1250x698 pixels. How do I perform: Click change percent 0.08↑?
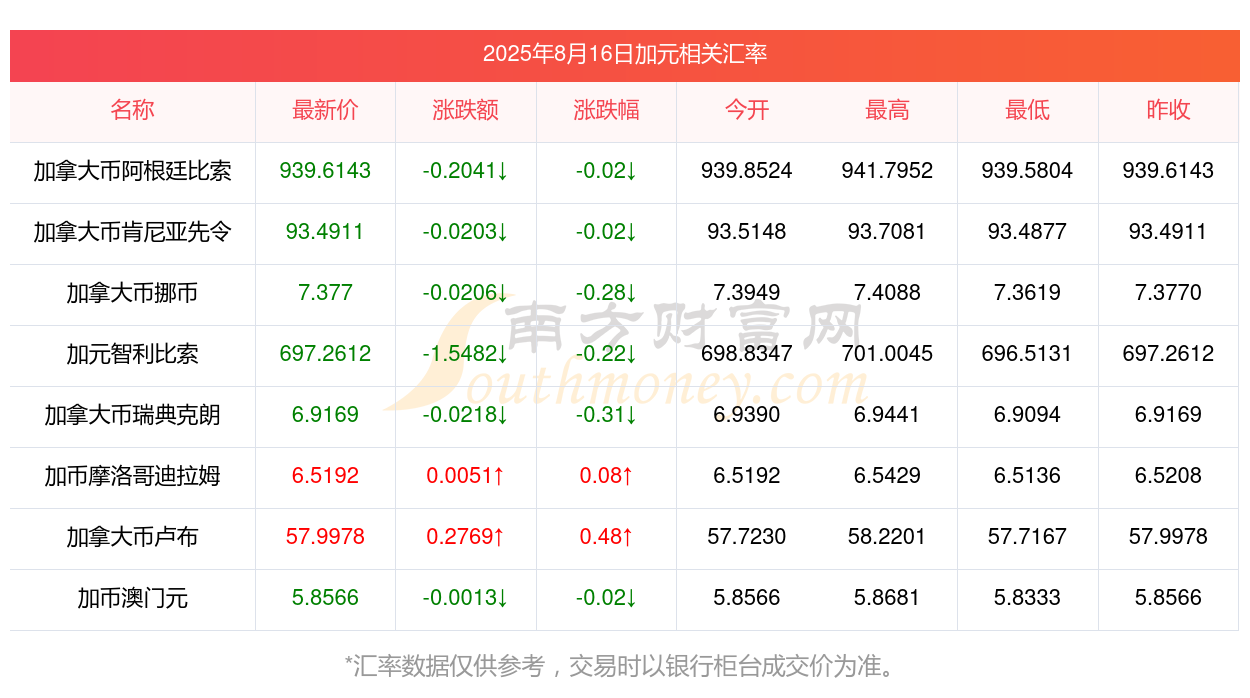[606, 476]
